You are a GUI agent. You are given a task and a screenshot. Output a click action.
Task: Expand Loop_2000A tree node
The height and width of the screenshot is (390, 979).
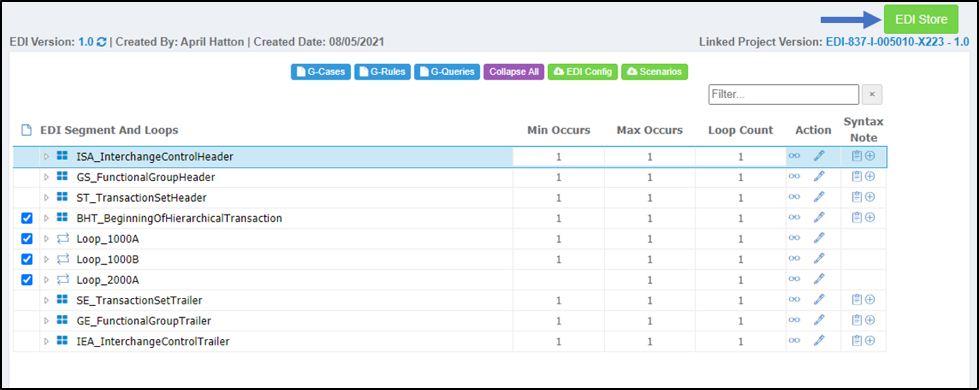click(x=46, y=280)
